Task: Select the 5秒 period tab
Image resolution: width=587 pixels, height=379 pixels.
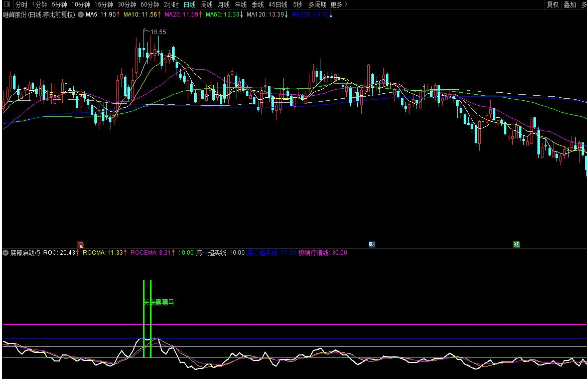Action: pos(297,4)
